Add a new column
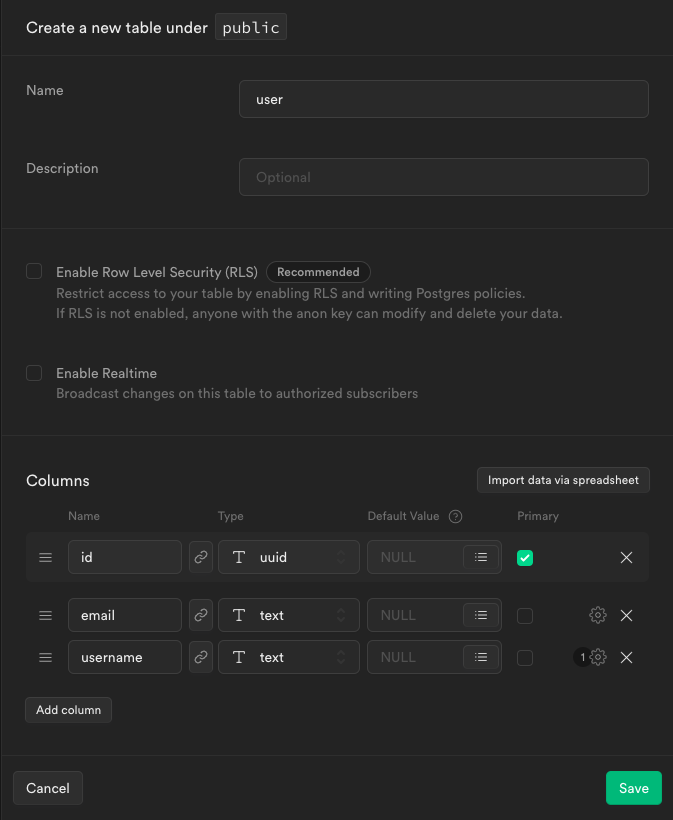 pyautogui.click(x=68, y=709)
